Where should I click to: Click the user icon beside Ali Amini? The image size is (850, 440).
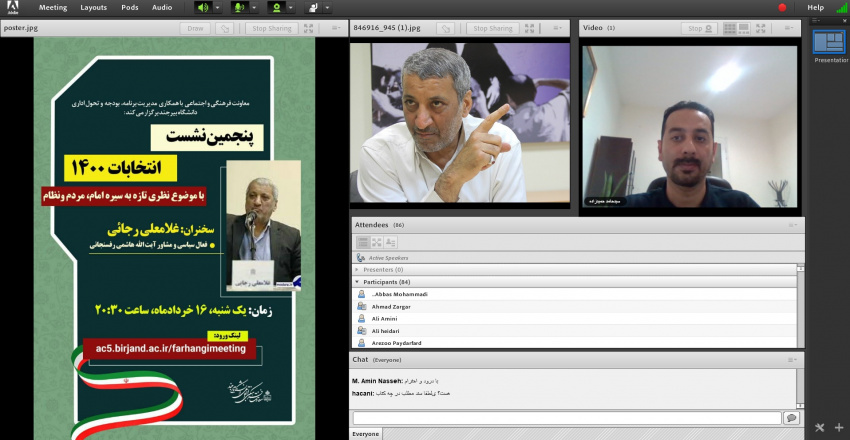[x=362, y=319]
